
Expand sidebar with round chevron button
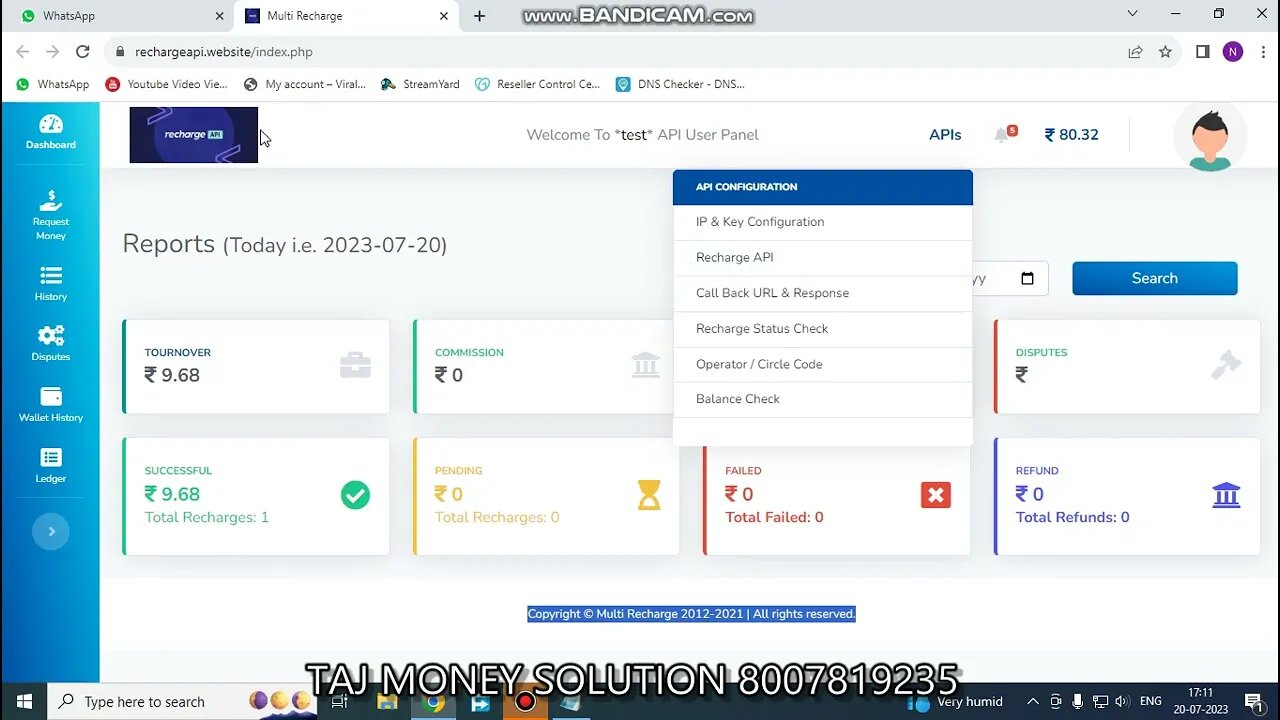(x=51, y=531)
